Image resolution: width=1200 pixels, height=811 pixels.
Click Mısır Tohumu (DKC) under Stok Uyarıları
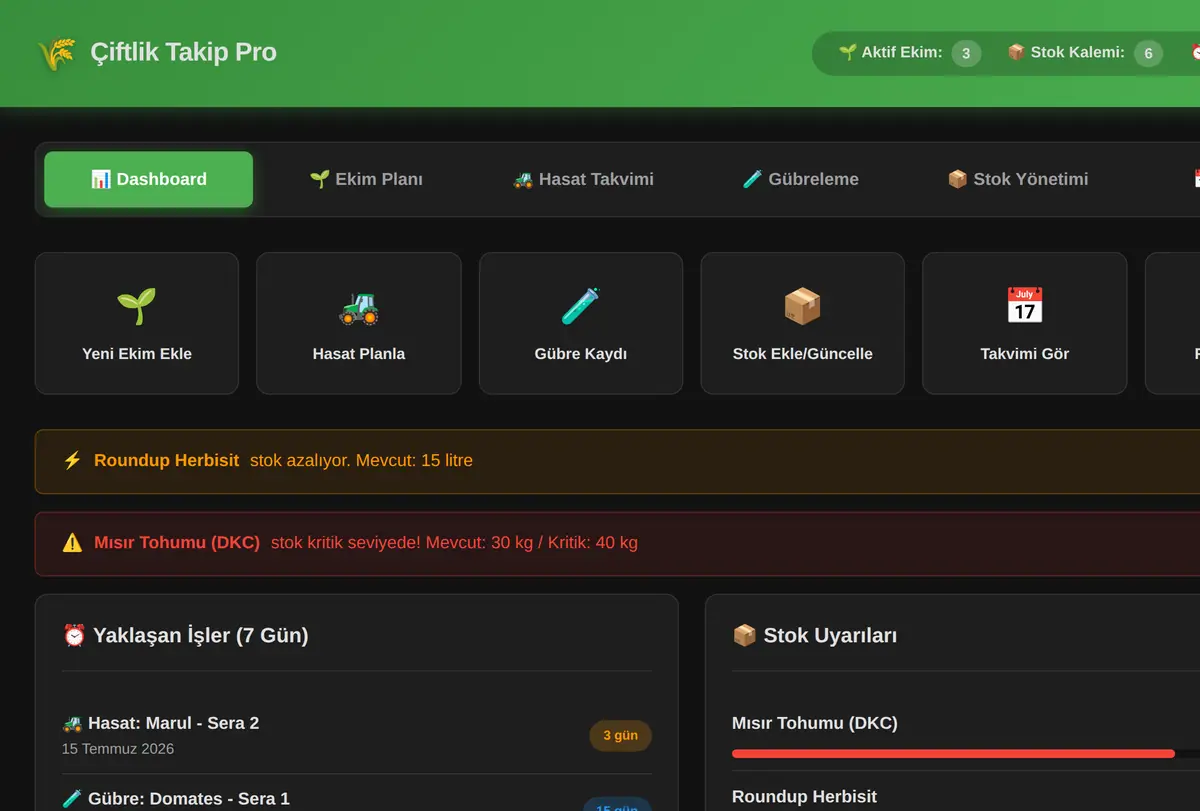click(815, 723)
